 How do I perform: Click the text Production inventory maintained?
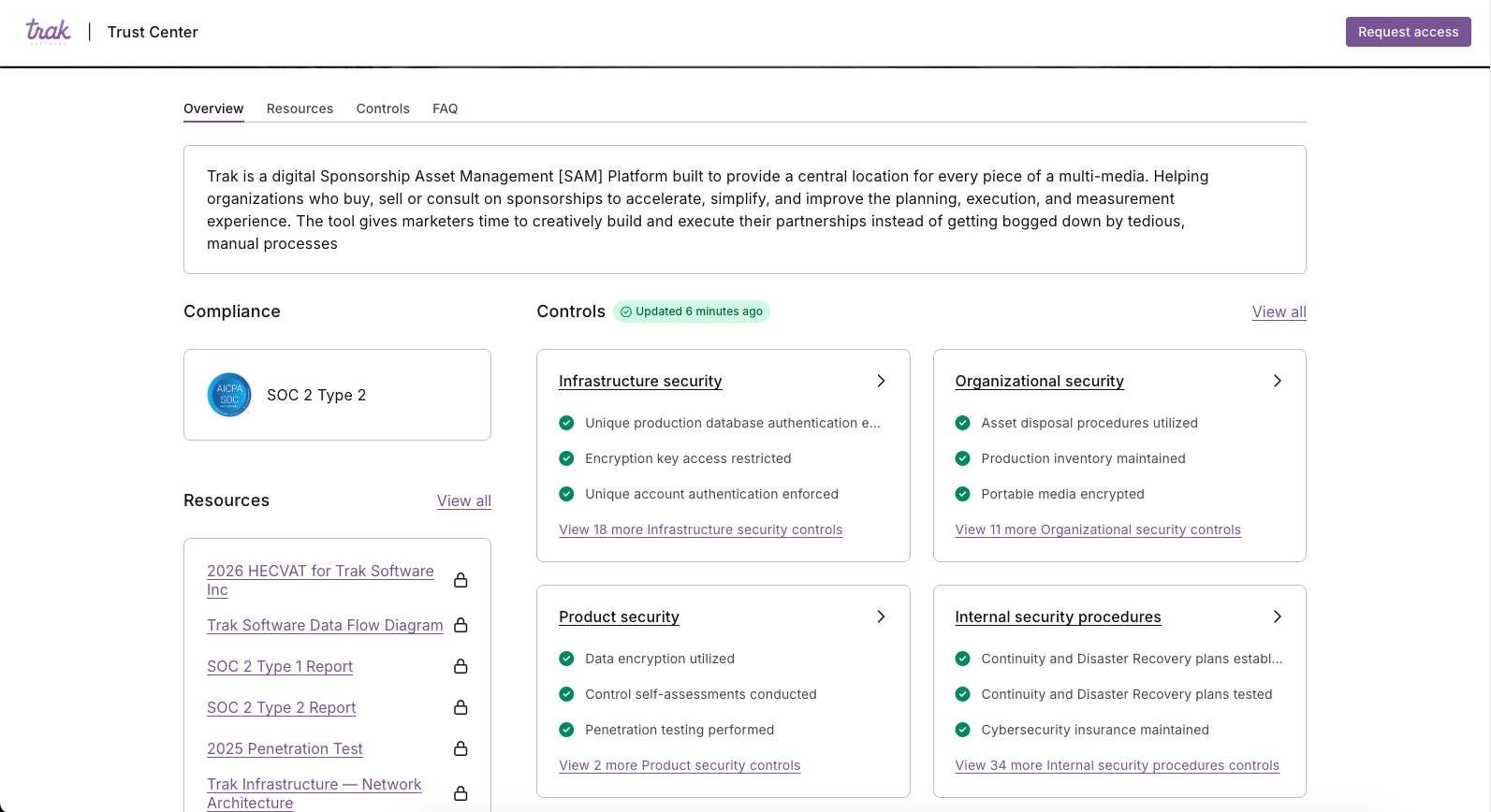click(x=1083, y=458)
